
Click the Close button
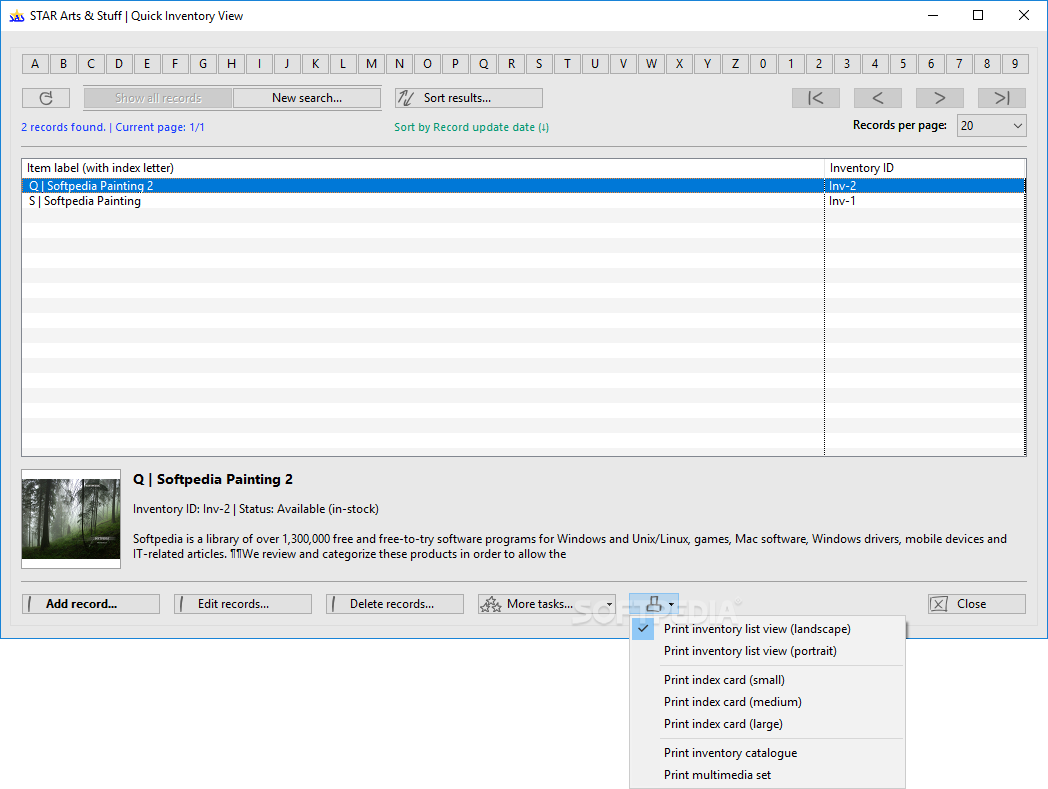click(x=977, y=604)
